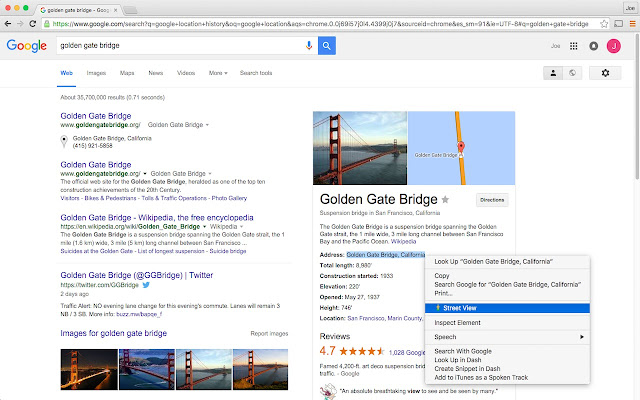
Task: Open arrow after Golden Gate Bridge label in second result
Action: pos(210,174)
